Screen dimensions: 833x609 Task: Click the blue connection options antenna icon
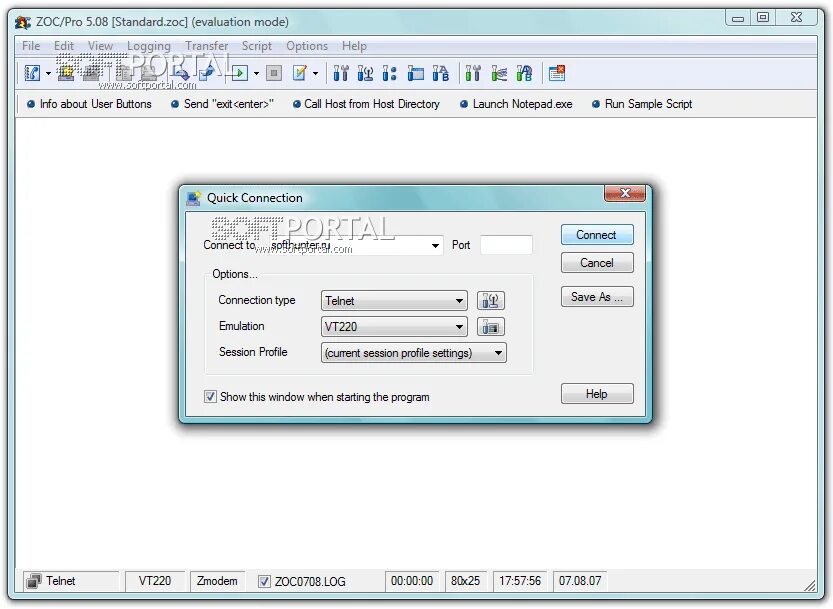tap(365, 73)
